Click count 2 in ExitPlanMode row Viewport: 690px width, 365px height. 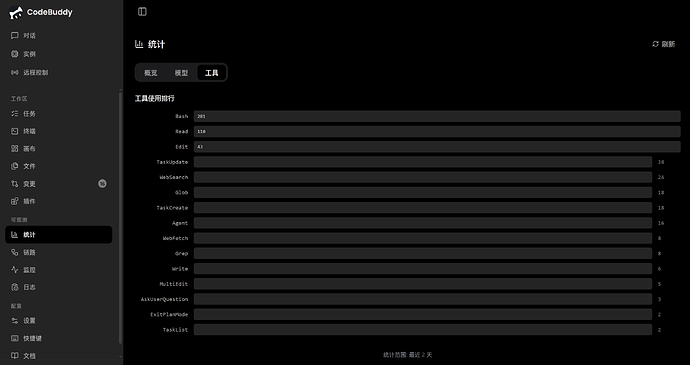click(x=660, y=315)
